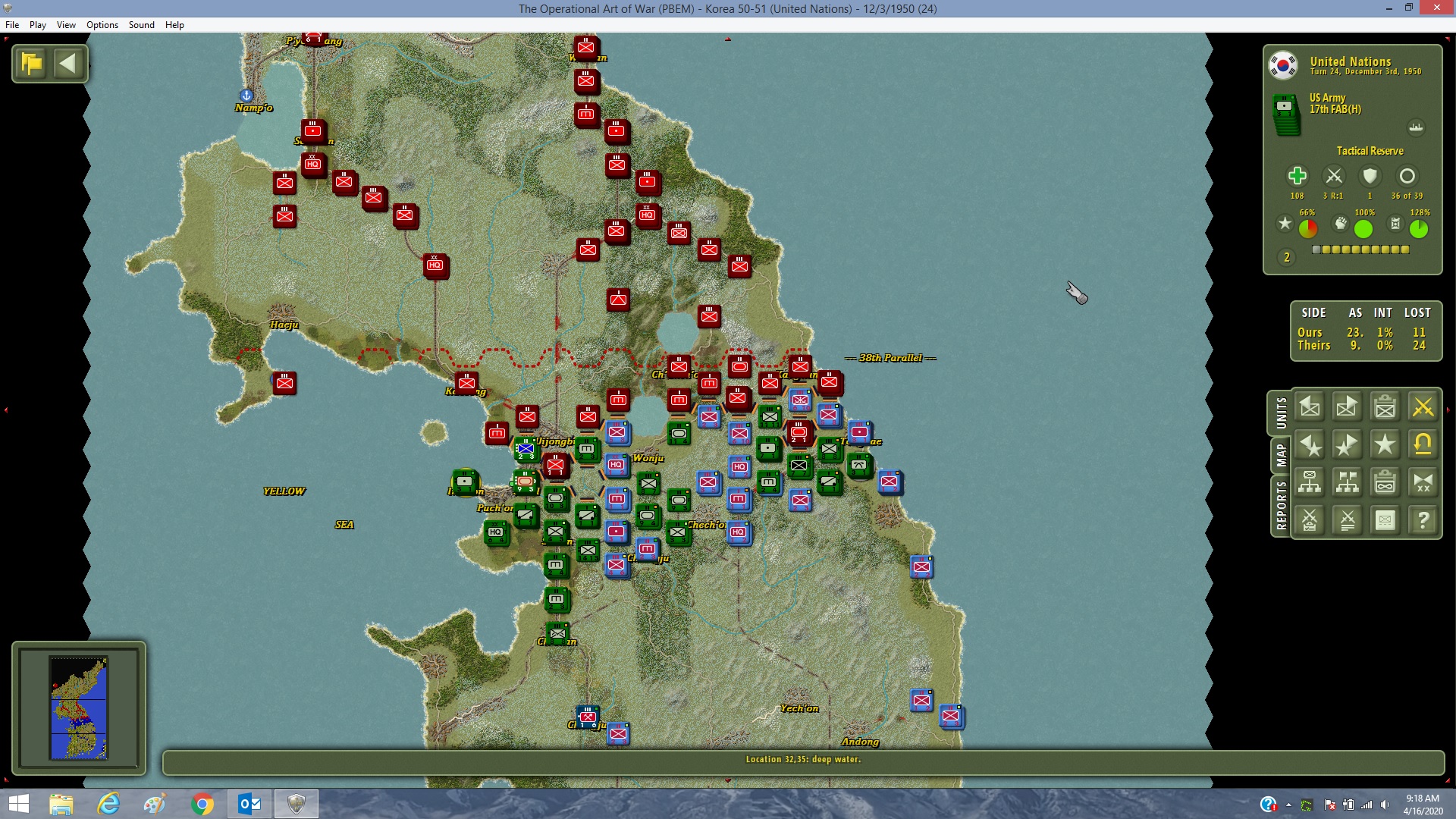The width and height of the screenshot is (1456, 819).
Task: Click the minimap of Korea
Action: pos(79,708)
